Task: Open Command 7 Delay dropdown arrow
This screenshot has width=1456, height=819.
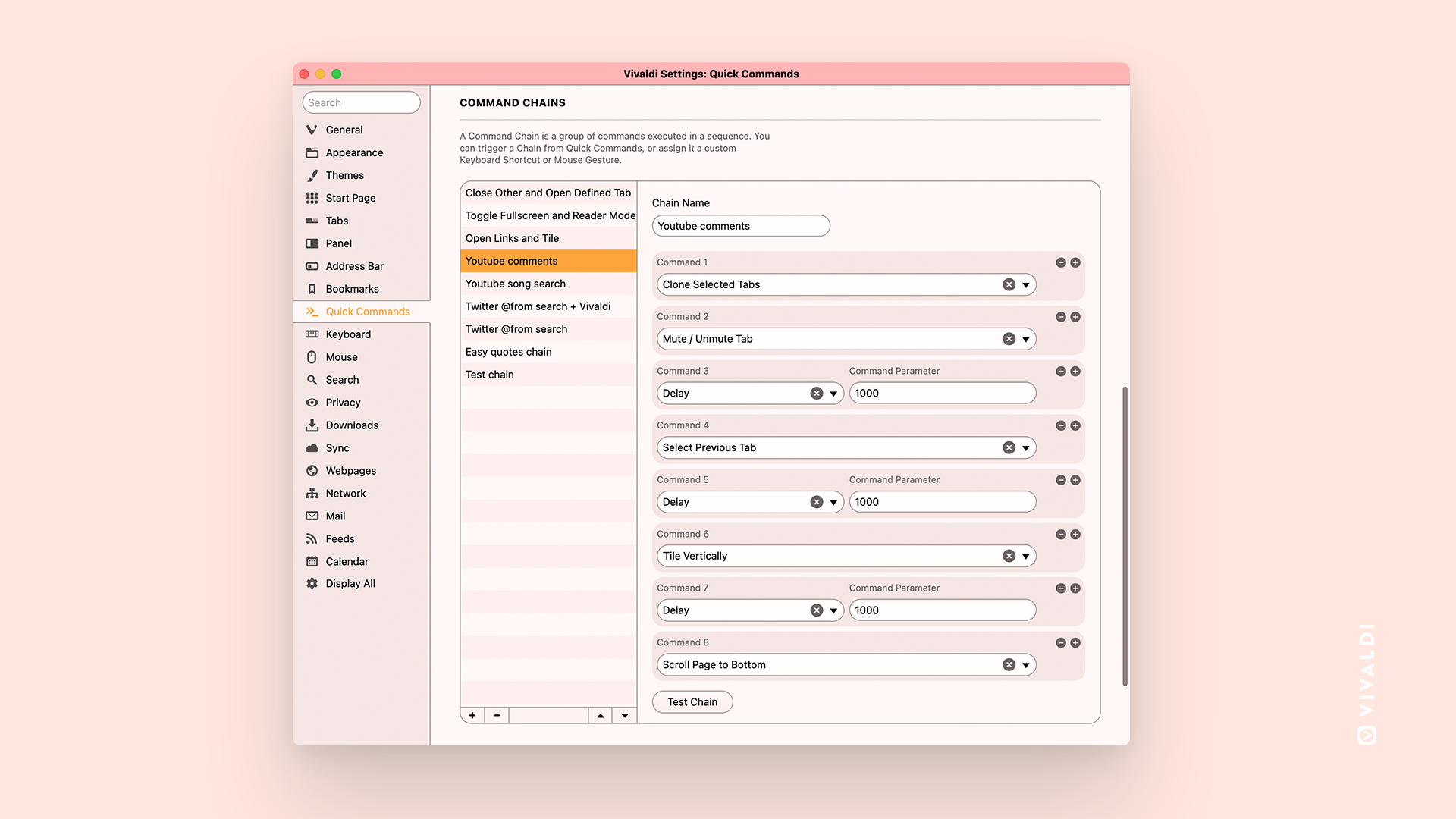Action: (x=833, y=610)
